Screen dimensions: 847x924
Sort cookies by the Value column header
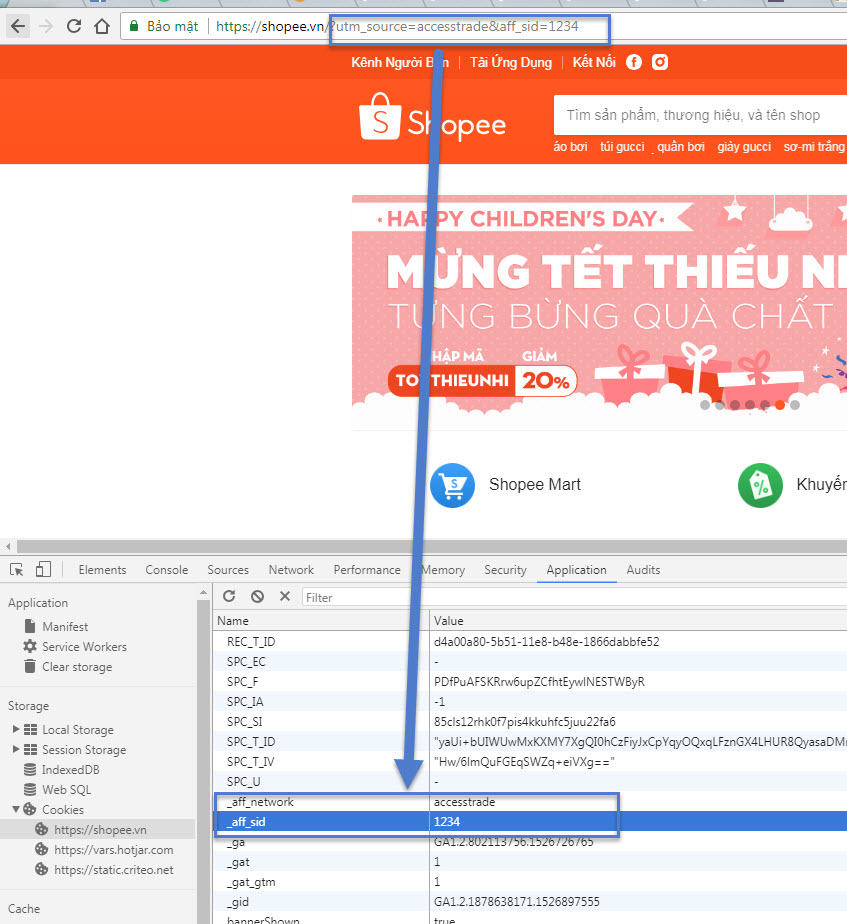click(x=638, y=621)
